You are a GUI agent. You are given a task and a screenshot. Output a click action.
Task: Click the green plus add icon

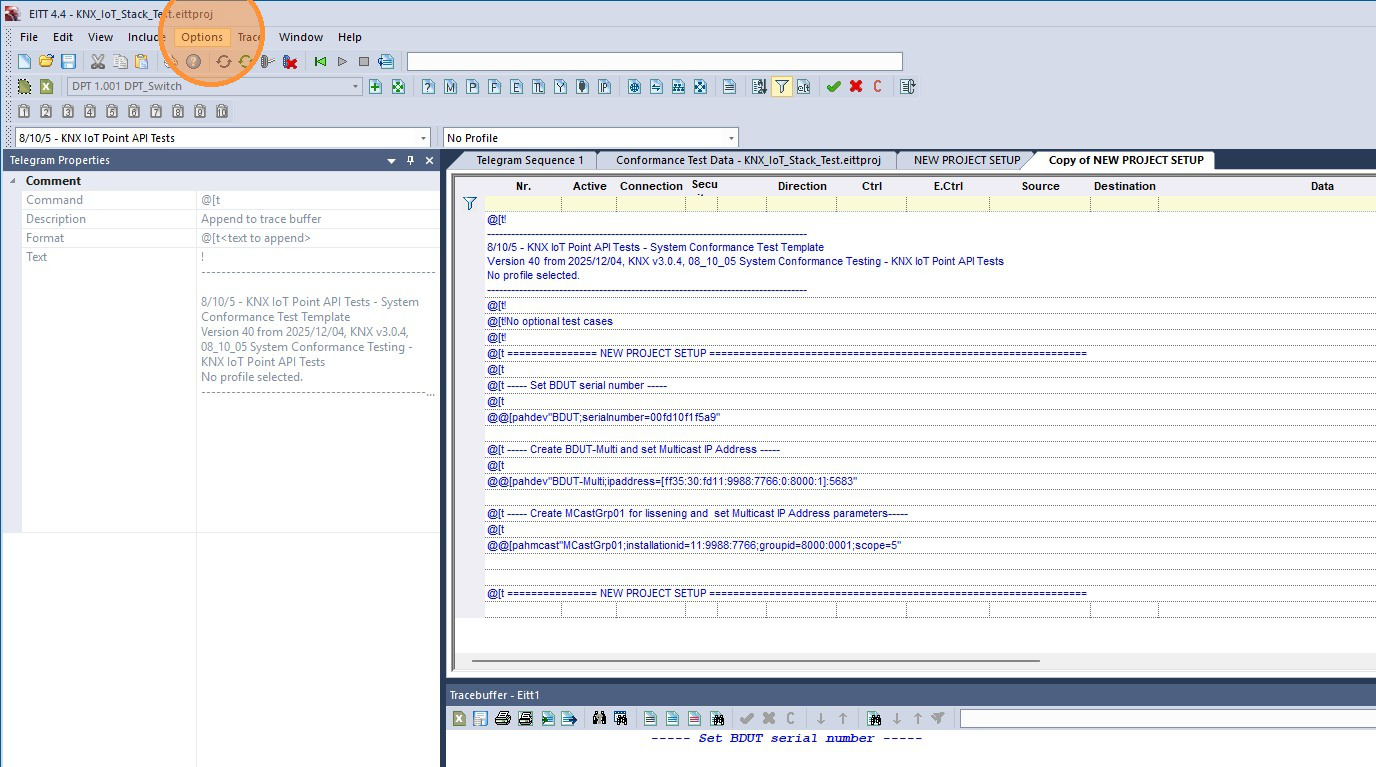[x=376, y=87]
